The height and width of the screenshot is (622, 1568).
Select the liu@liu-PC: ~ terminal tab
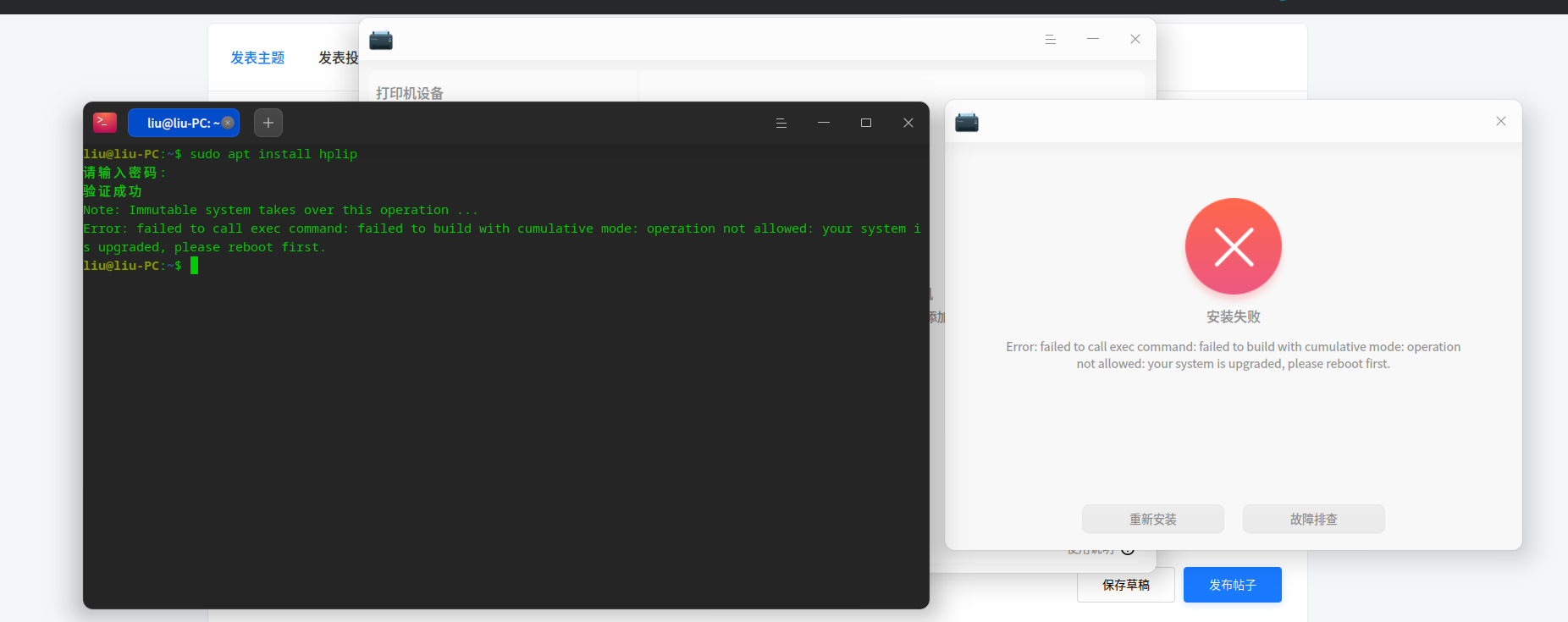[184, 123]
